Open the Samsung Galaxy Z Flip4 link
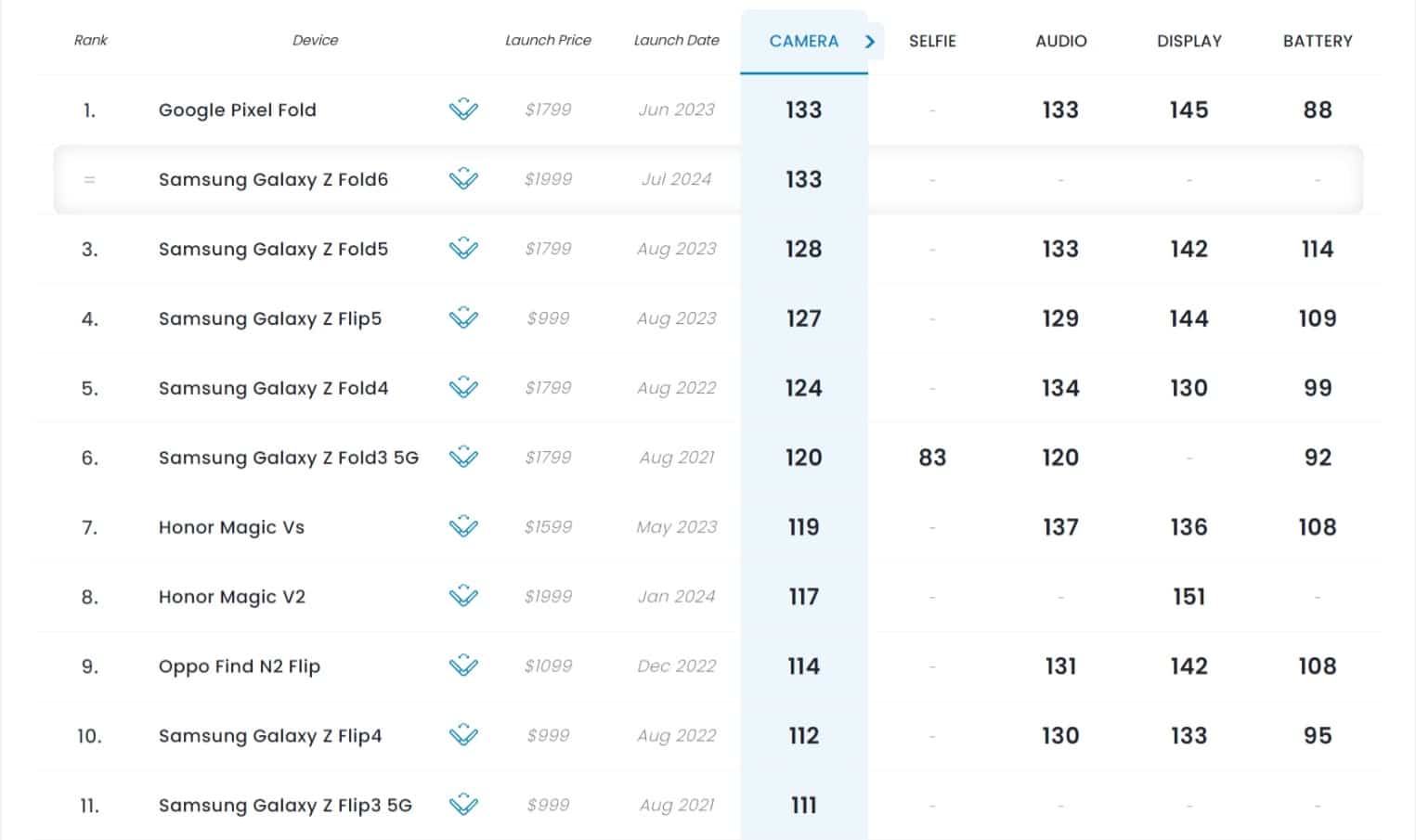Viewport: 1416px width, 840px height. tap(270, 736)
